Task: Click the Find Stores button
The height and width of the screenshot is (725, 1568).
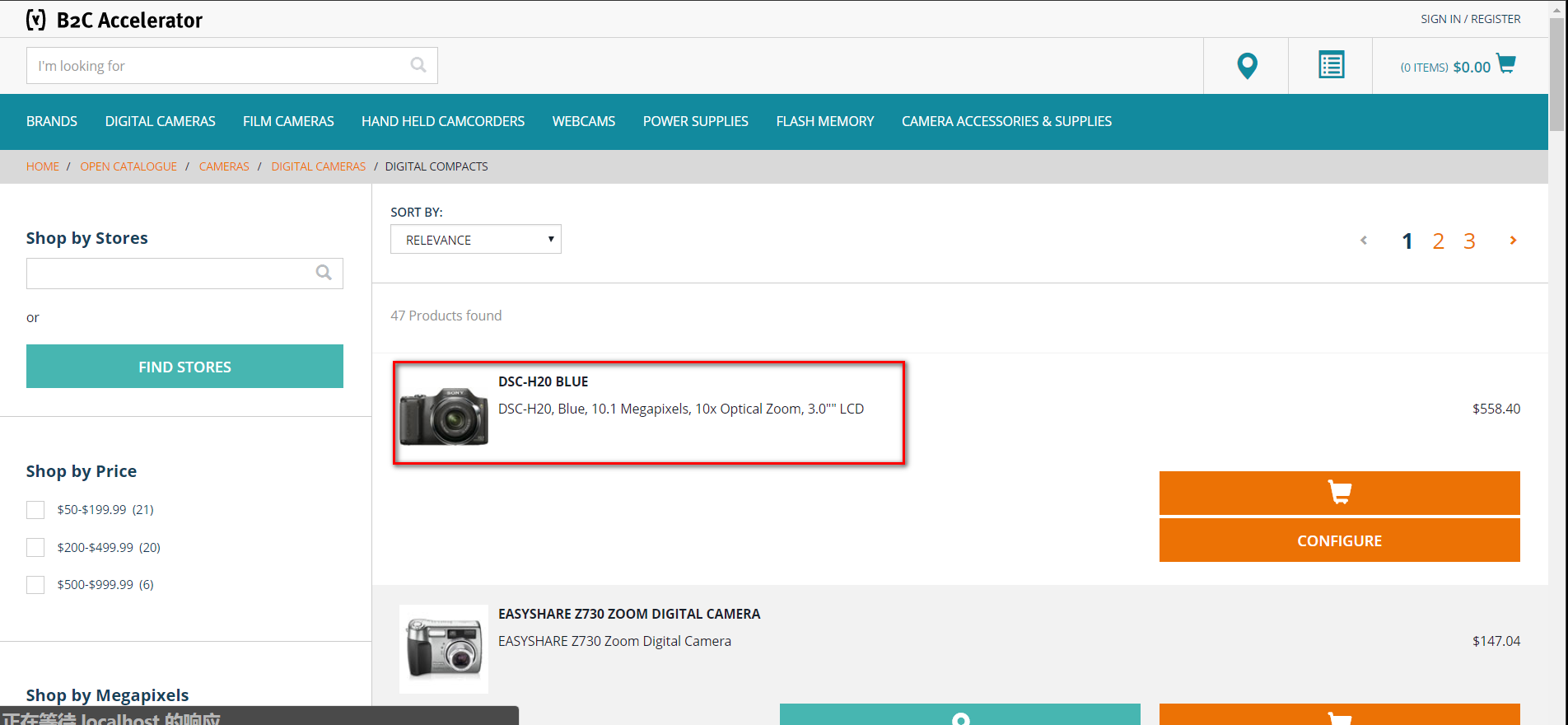Action: pos(184,366)
